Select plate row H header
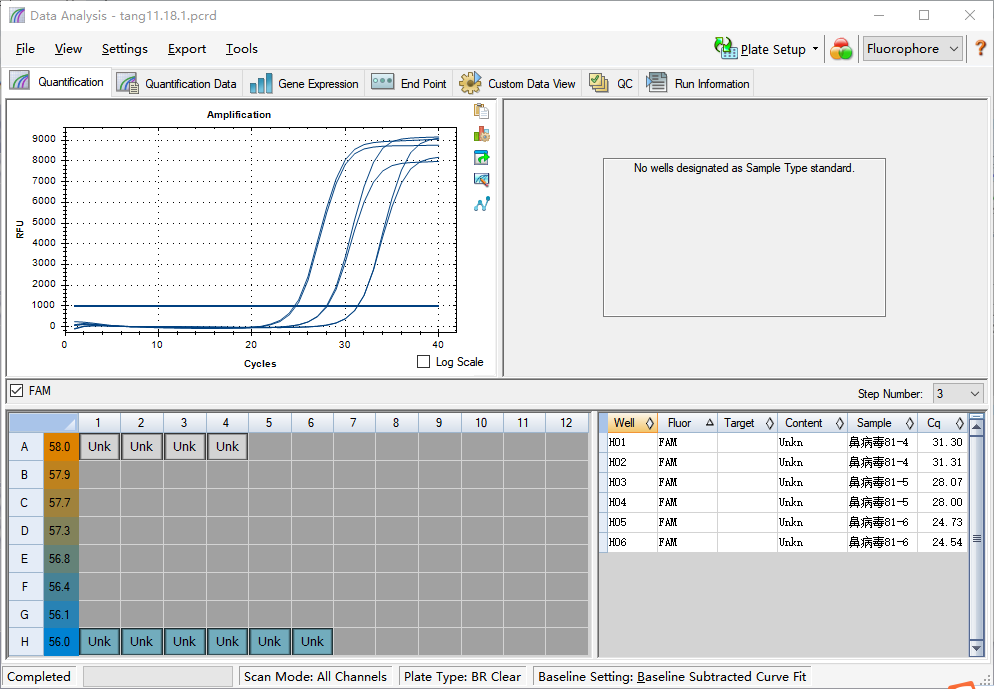994x689 pixels. pyautogui.click(x=25, y=641)
